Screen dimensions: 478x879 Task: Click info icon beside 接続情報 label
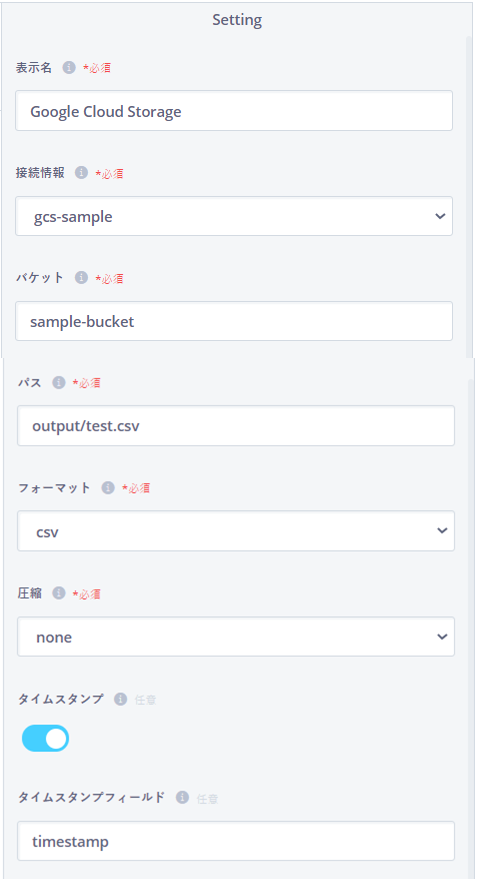click(x=81, y=173)
